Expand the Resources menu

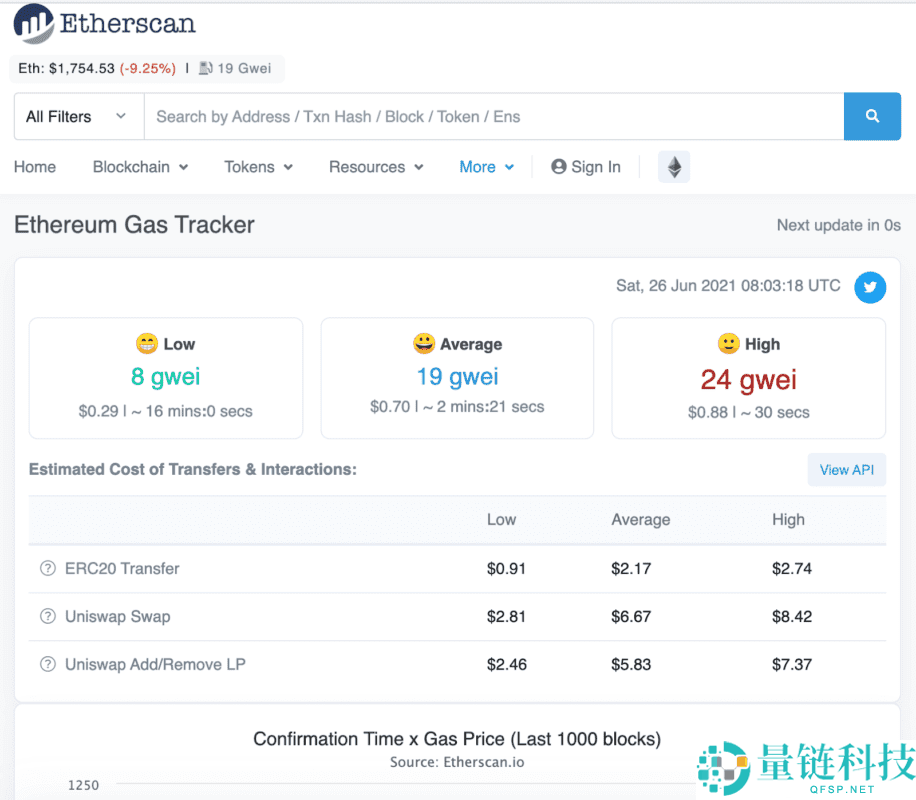pos(376,167)
